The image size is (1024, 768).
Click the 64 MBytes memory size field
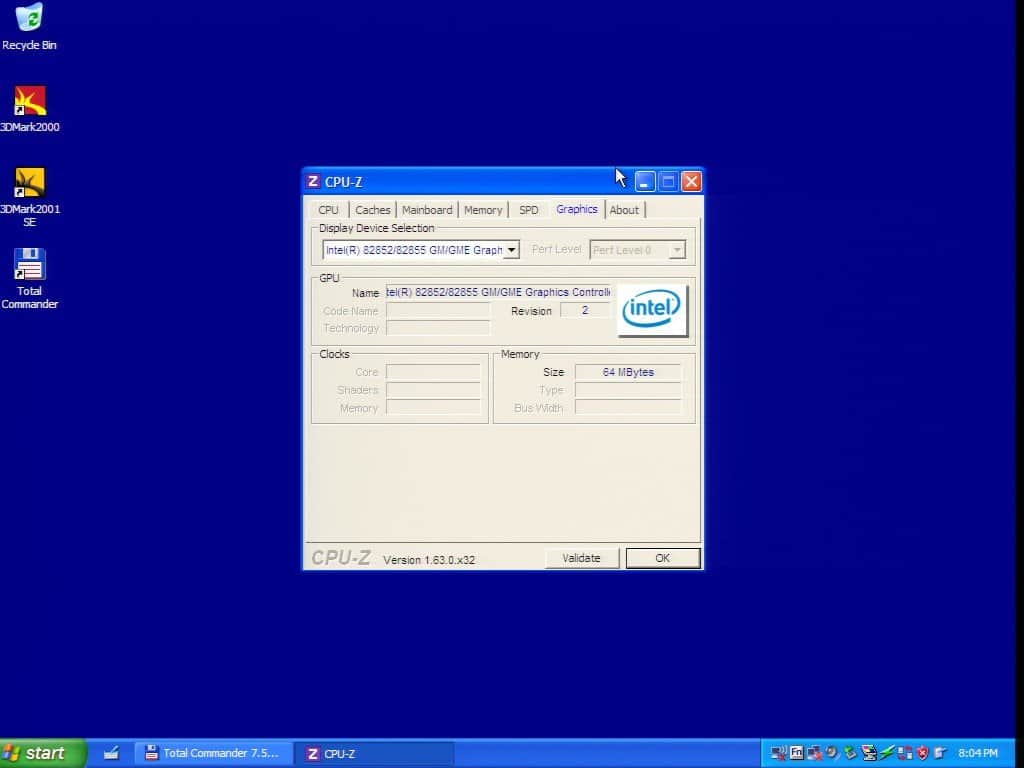(x=628, y=372)
